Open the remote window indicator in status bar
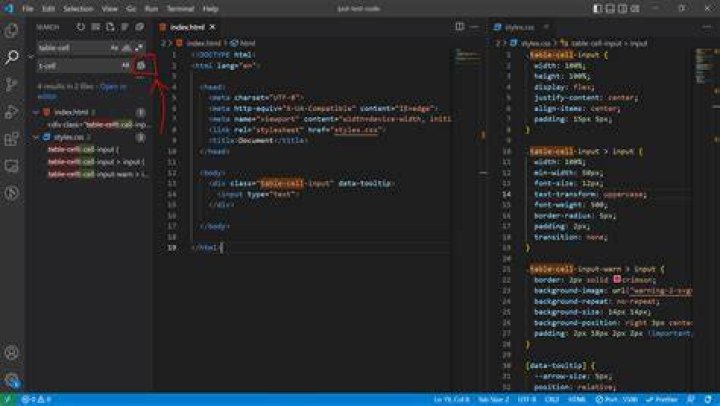 tap(7, 400)
